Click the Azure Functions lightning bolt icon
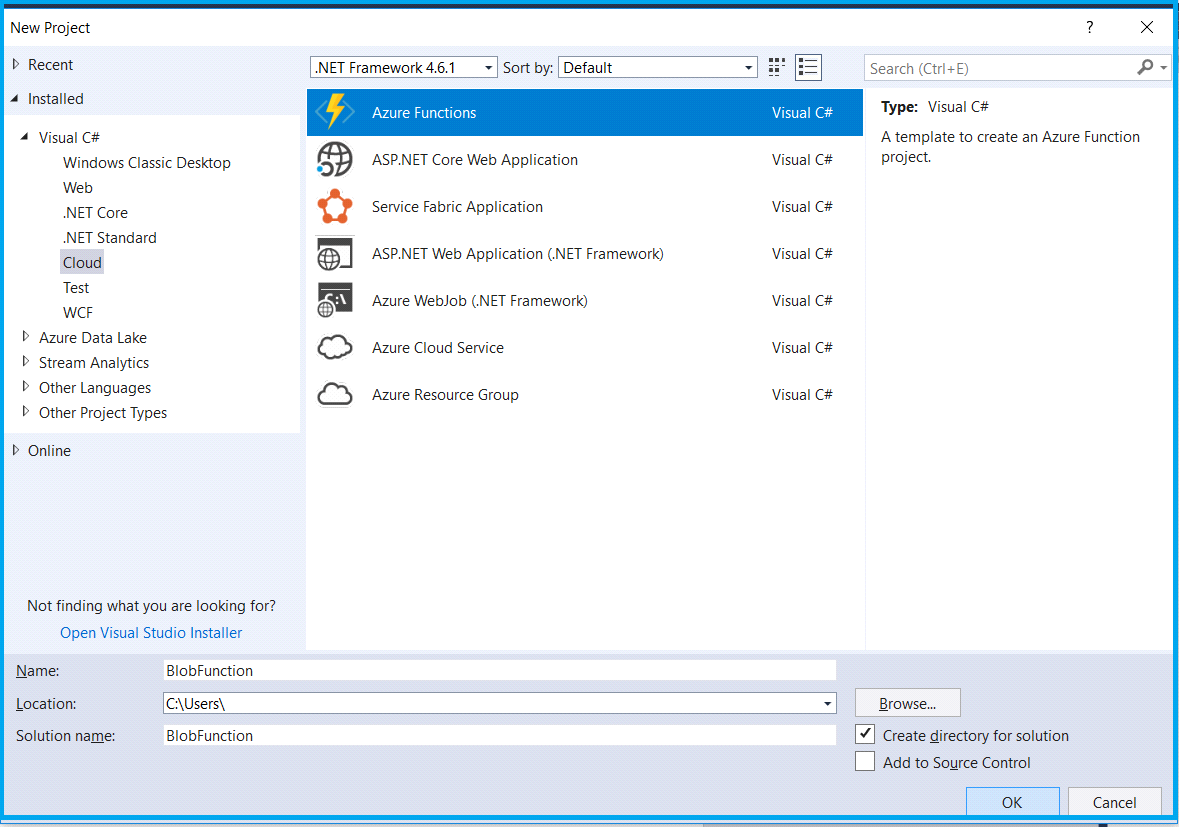The width and height of the screenshot is (1179, 827). [x=335, y=112]
